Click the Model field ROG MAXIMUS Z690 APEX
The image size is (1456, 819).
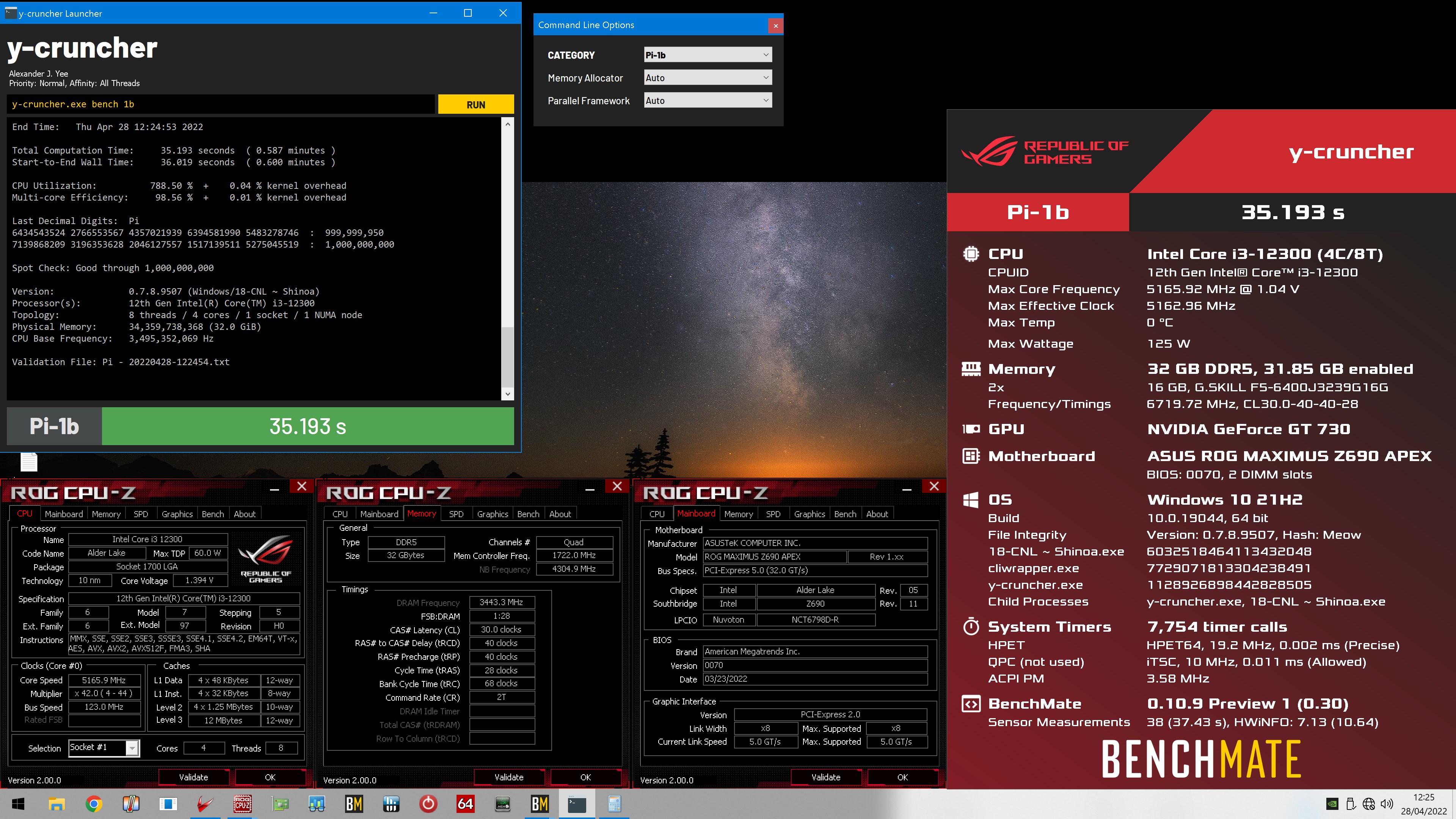coord(775,557)
